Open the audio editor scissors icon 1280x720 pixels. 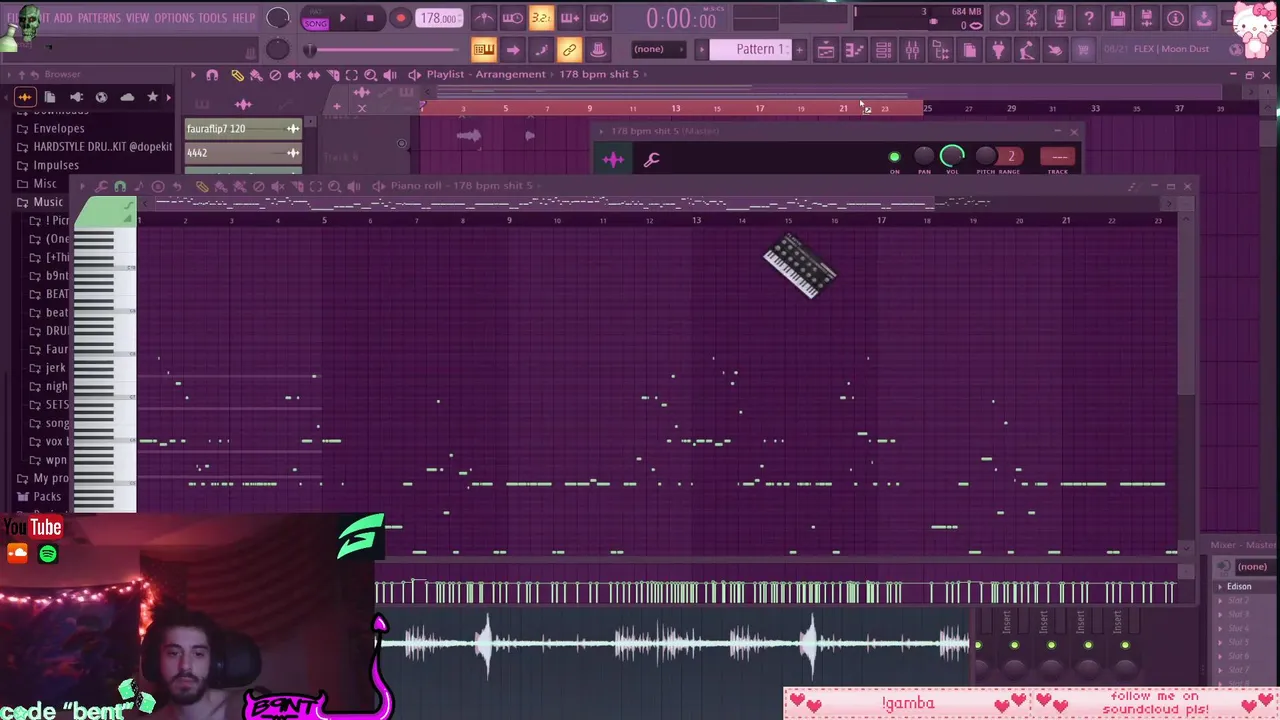1032,18
